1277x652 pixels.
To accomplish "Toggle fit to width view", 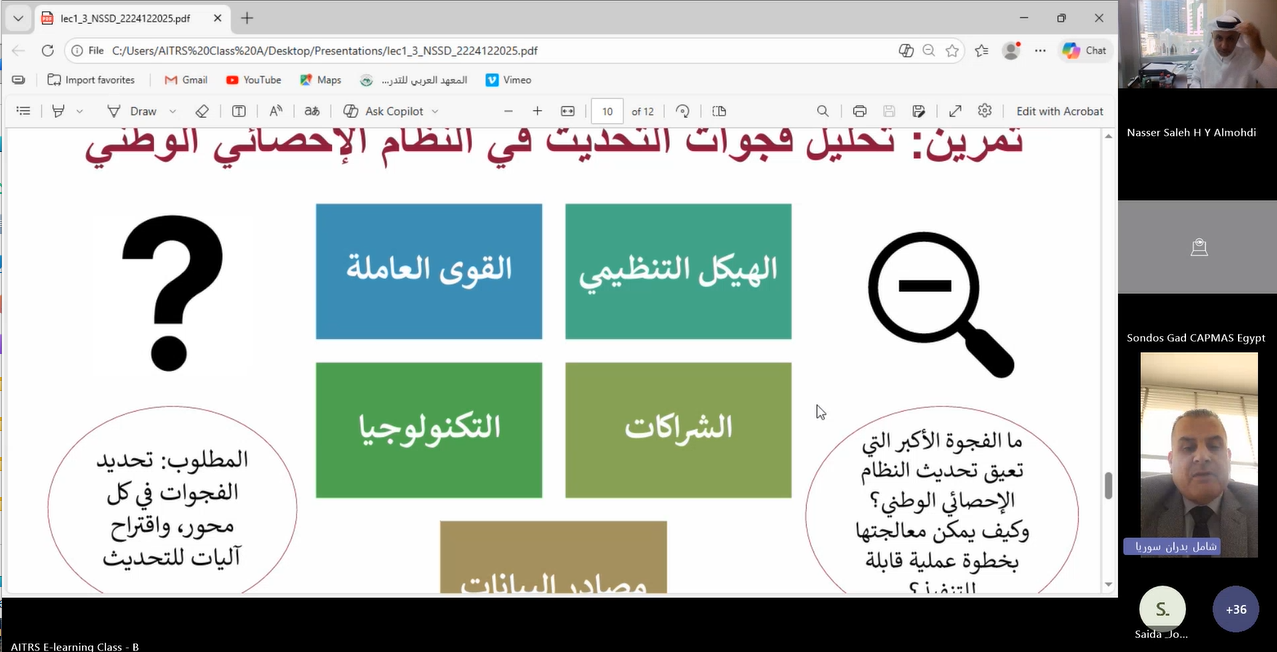I will click(x=568, y=111).
